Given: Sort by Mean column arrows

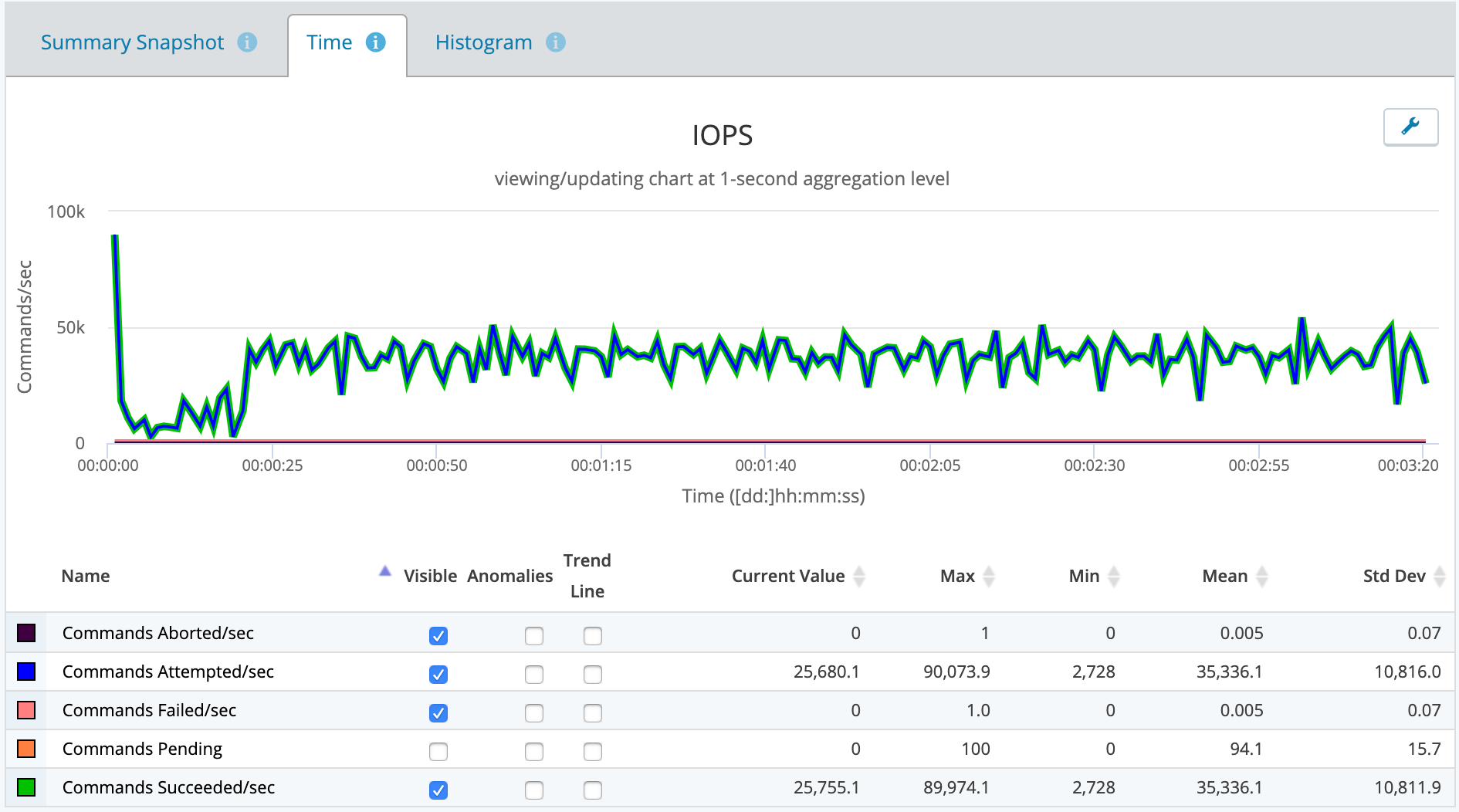Looking at the screenshot, I should pyautogui.click(x=1262, y=576).
